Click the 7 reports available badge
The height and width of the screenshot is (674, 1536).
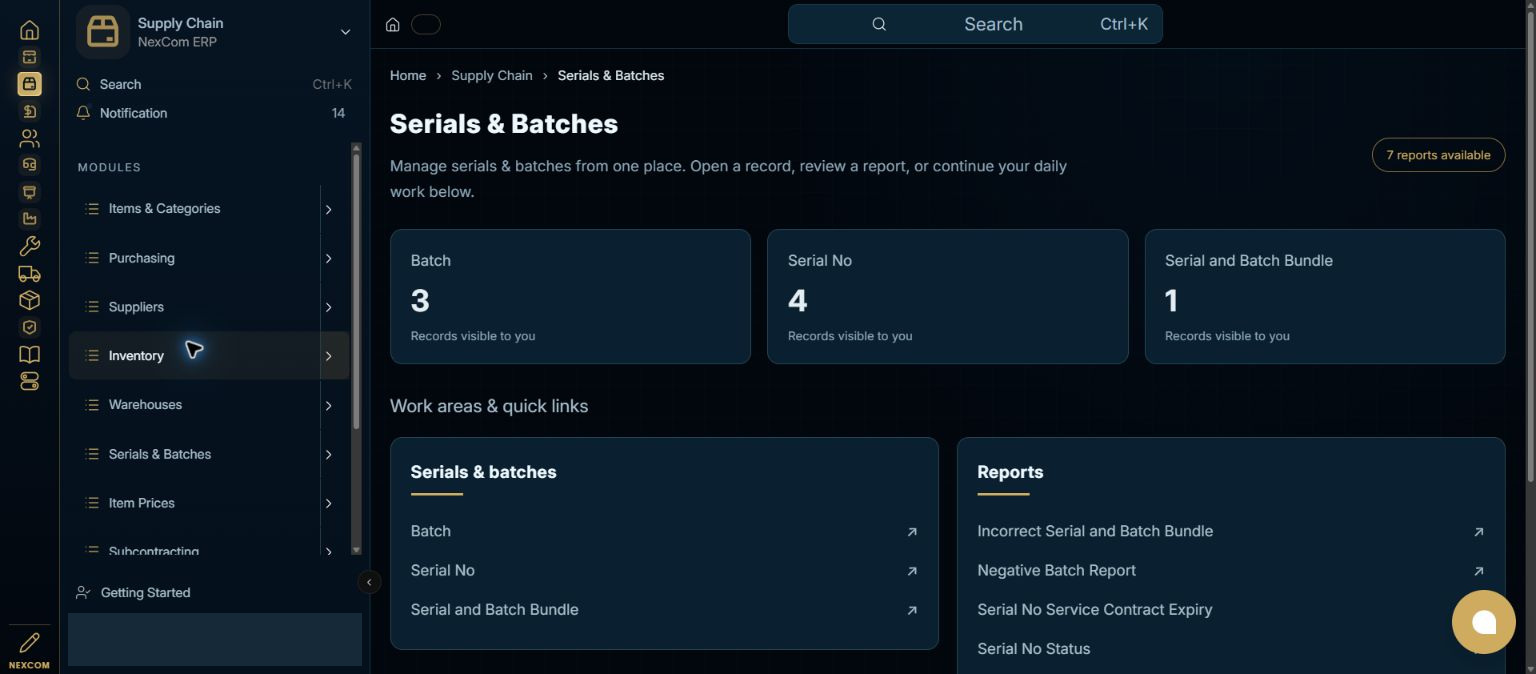pos(1438,155)
